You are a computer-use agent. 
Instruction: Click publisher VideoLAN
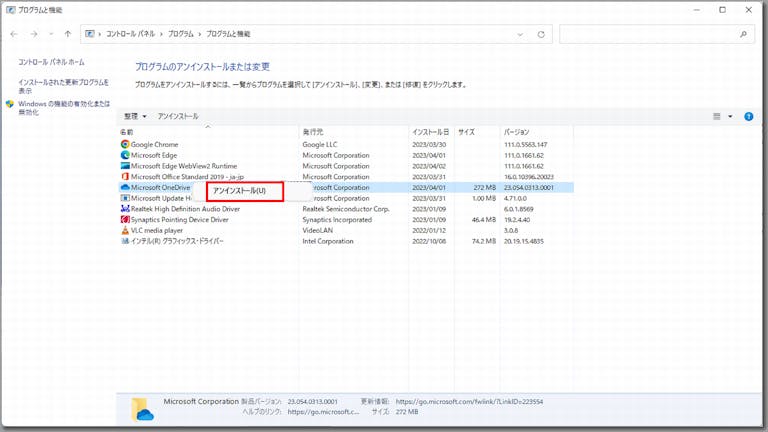[x=317, y=231]
